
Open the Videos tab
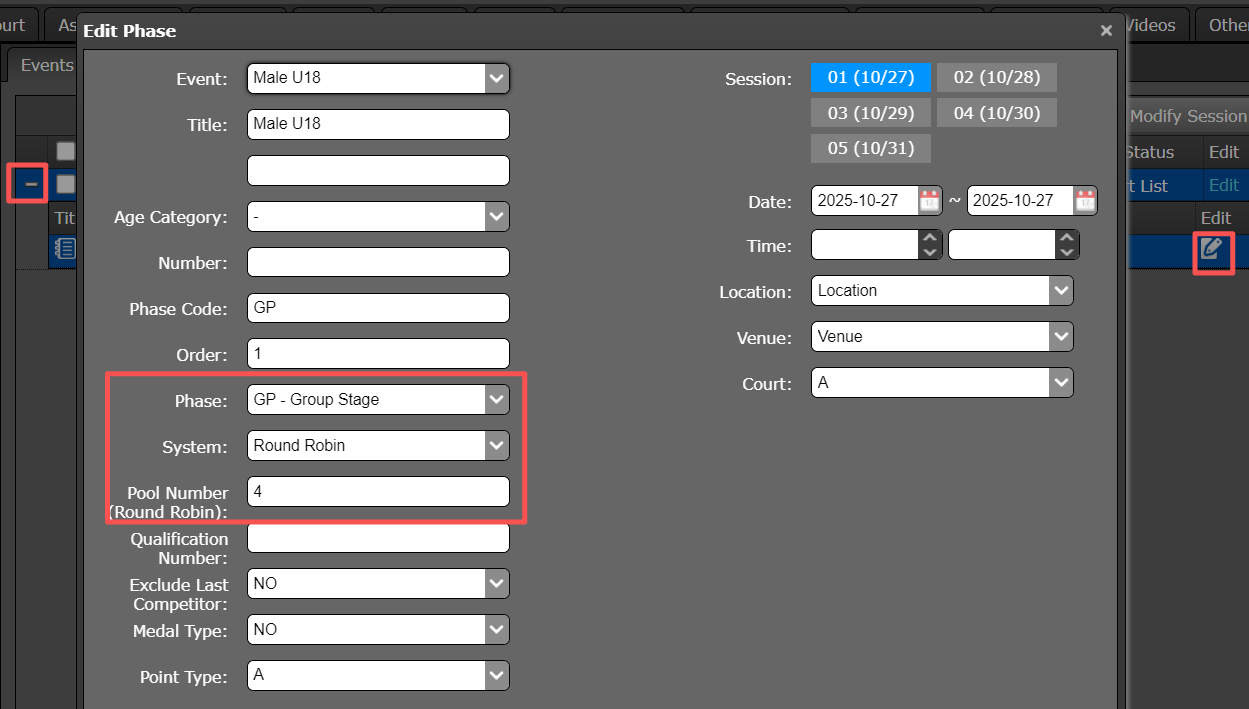point(1150,25)
